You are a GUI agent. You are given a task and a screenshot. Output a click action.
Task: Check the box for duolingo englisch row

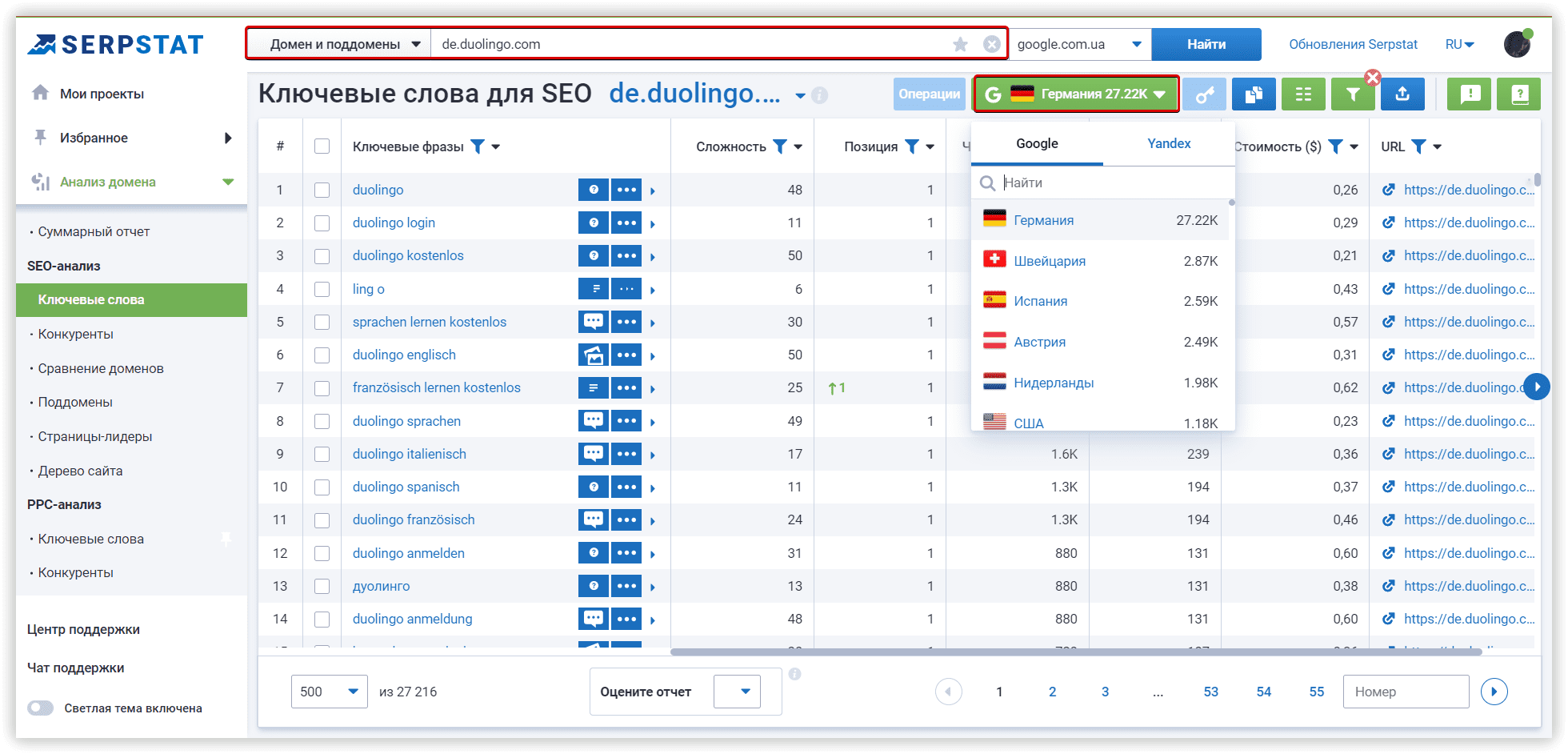(322, 355)
